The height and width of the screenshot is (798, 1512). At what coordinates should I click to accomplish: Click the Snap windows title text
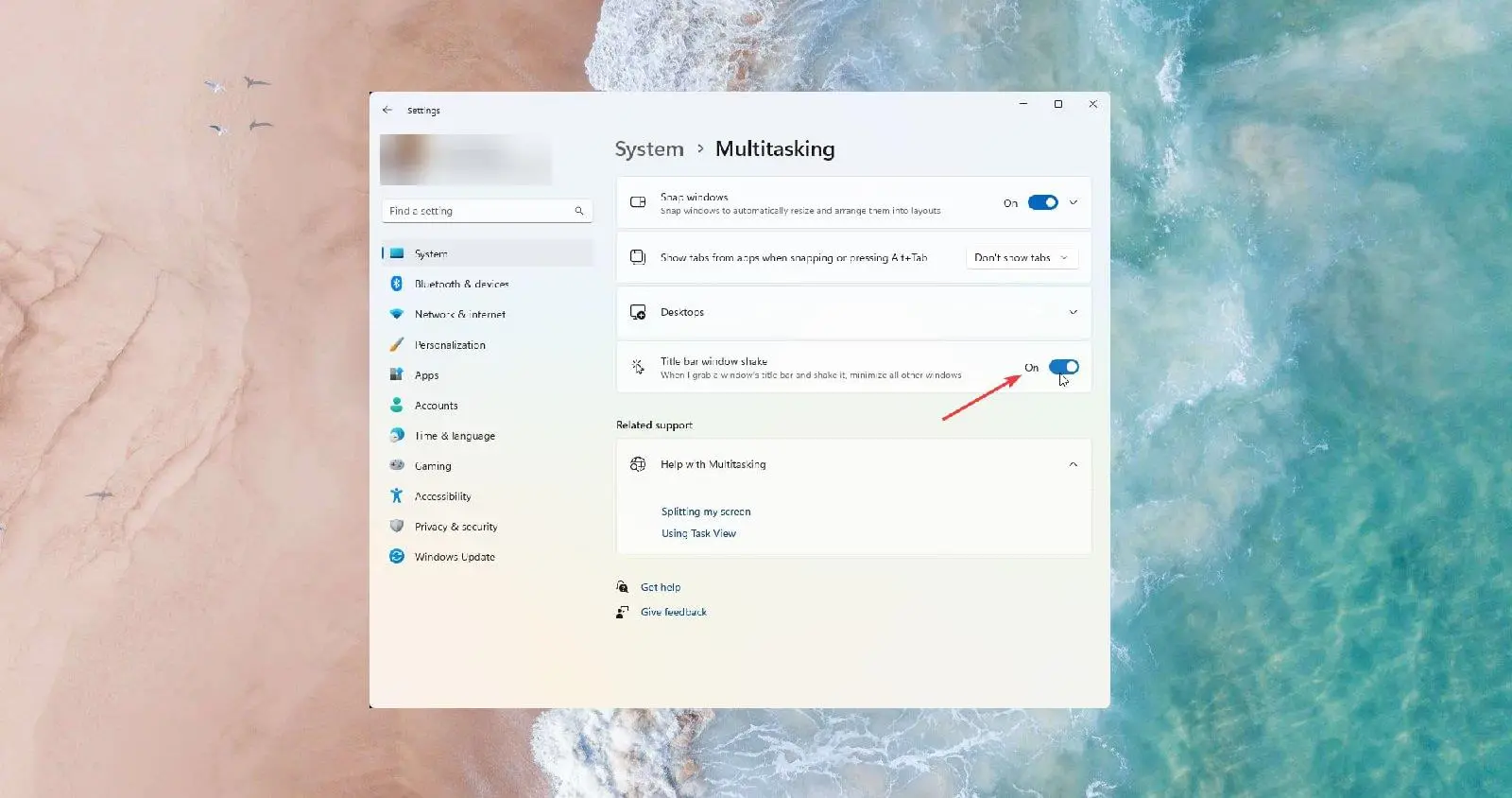tap(695, 197)
